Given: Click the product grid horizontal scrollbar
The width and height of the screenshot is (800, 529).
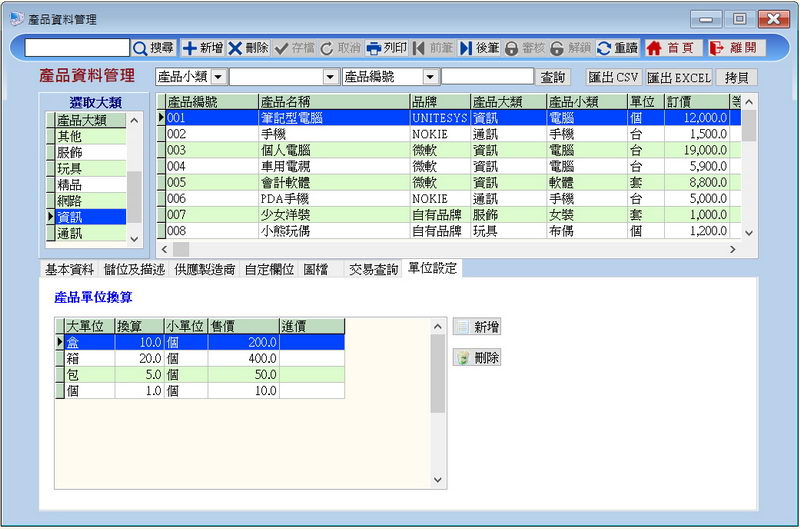Looking at the screenshot, I should pyautogui.click(x=450, y=247).
